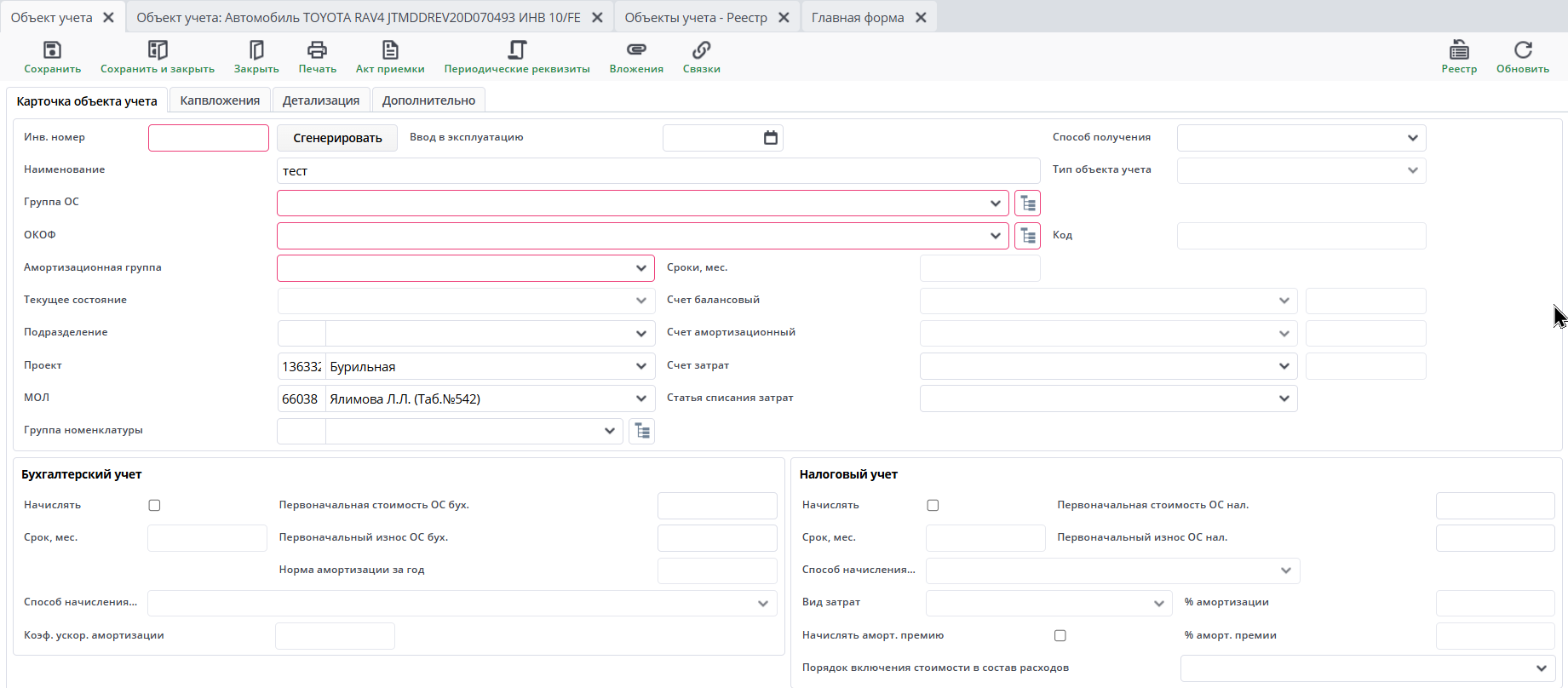Enable Начислять checkbox in Налоговый учет
The width and height of the screenshot is (1568, 688).
click(x=933, y=506)
